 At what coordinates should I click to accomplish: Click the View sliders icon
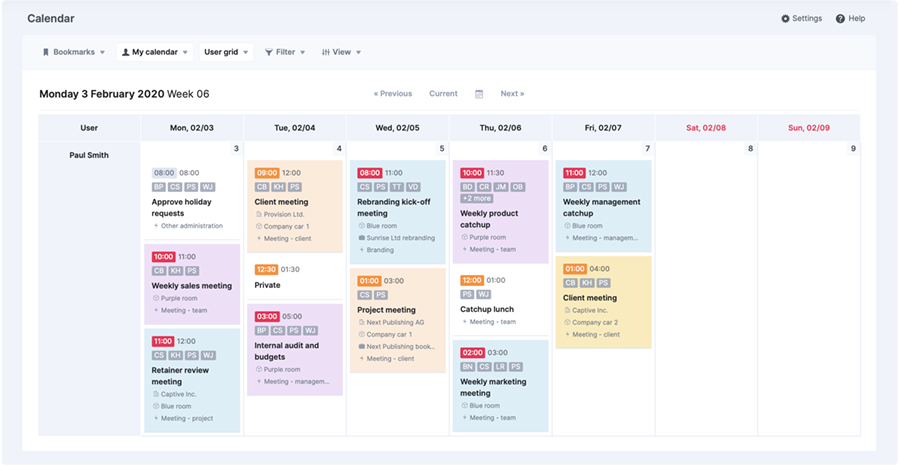pyautogui.click(x=326, y=52)
